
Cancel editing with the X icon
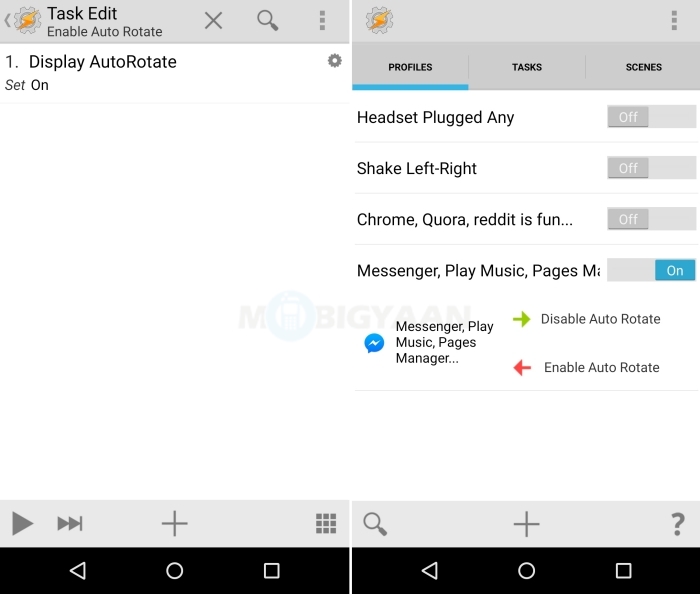click(213, 21)
